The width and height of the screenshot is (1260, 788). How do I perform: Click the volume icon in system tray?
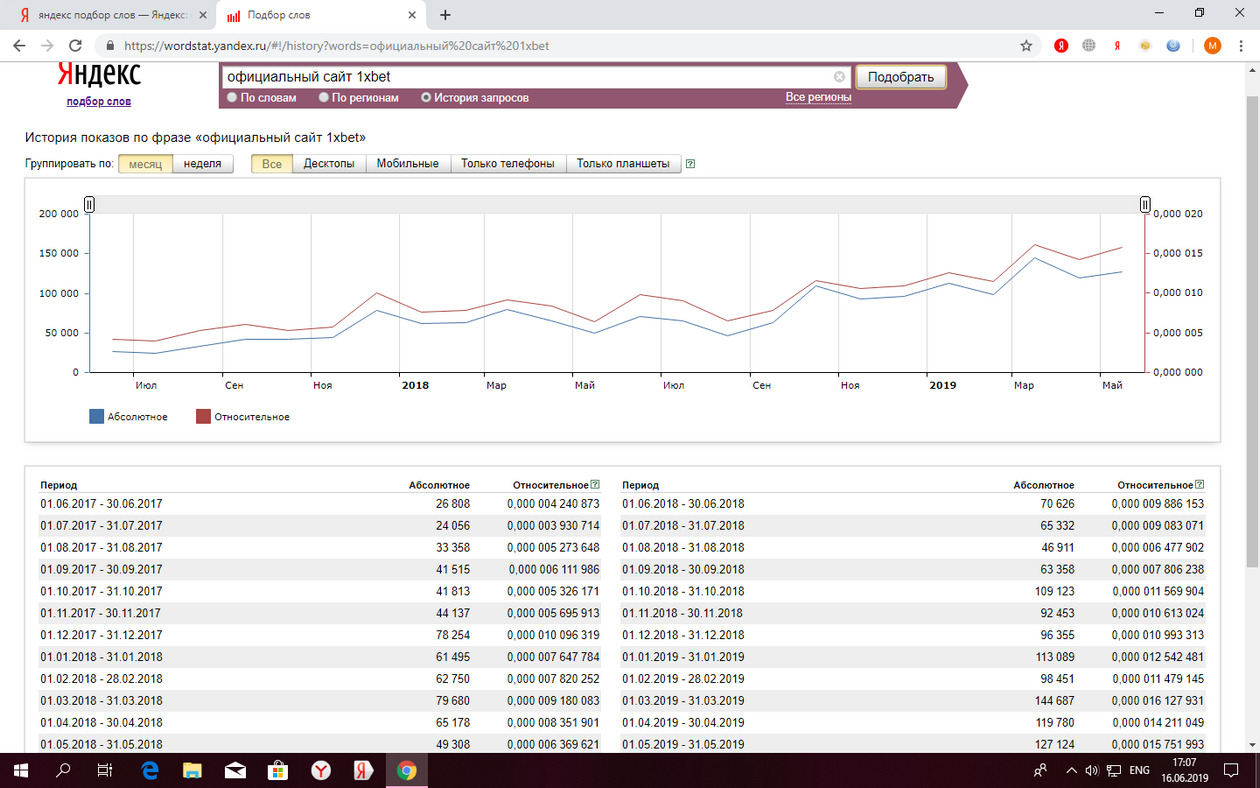click(x=1091, y=771)
